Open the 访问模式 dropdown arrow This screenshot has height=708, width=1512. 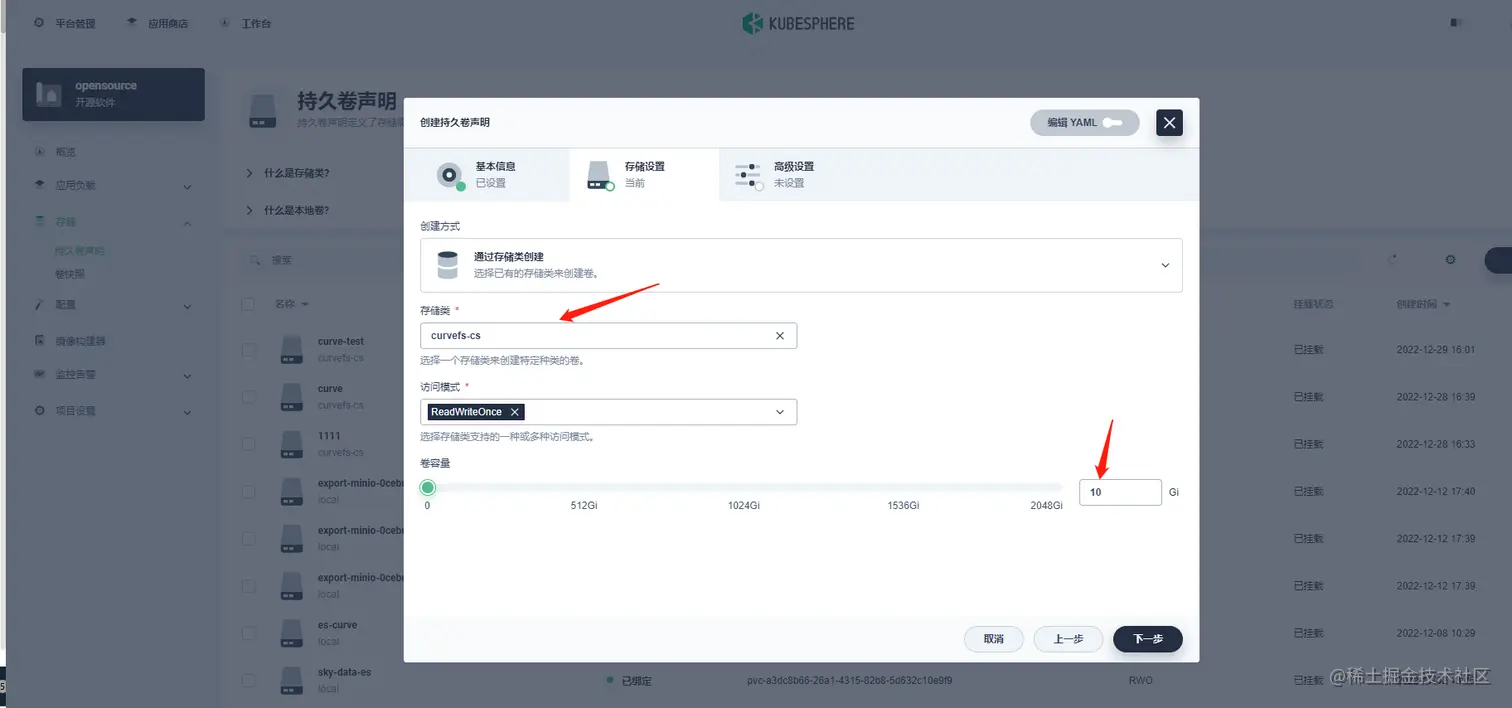(780, 412)
